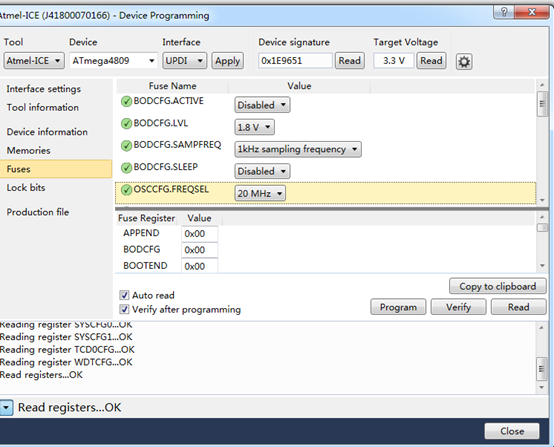This screenshot has height=447, width=554.
Task: Click the Fuse Name column header
Action: [172, 86]
